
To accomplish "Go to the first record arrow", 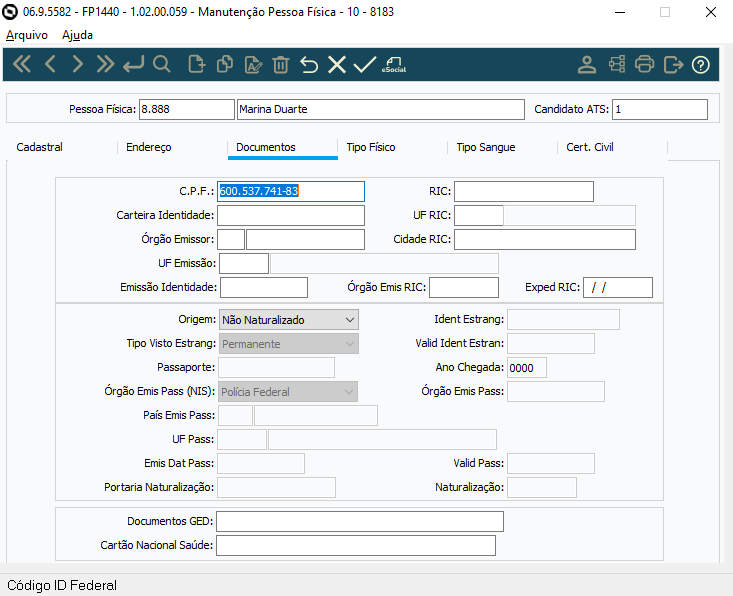I will coord(21,65).
